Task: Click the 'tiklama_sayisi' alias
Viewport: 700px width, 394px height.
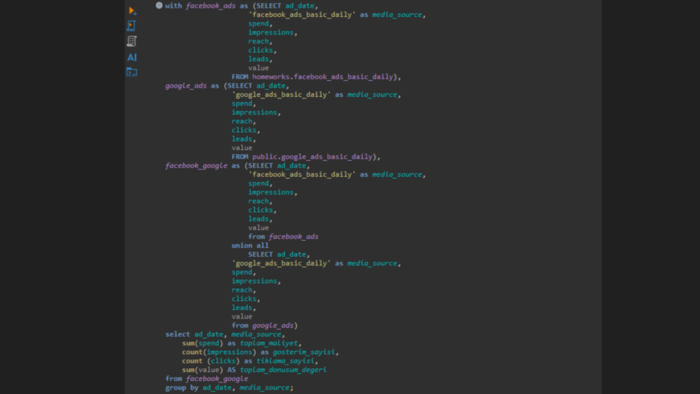Action: click(x=285, y=361)
